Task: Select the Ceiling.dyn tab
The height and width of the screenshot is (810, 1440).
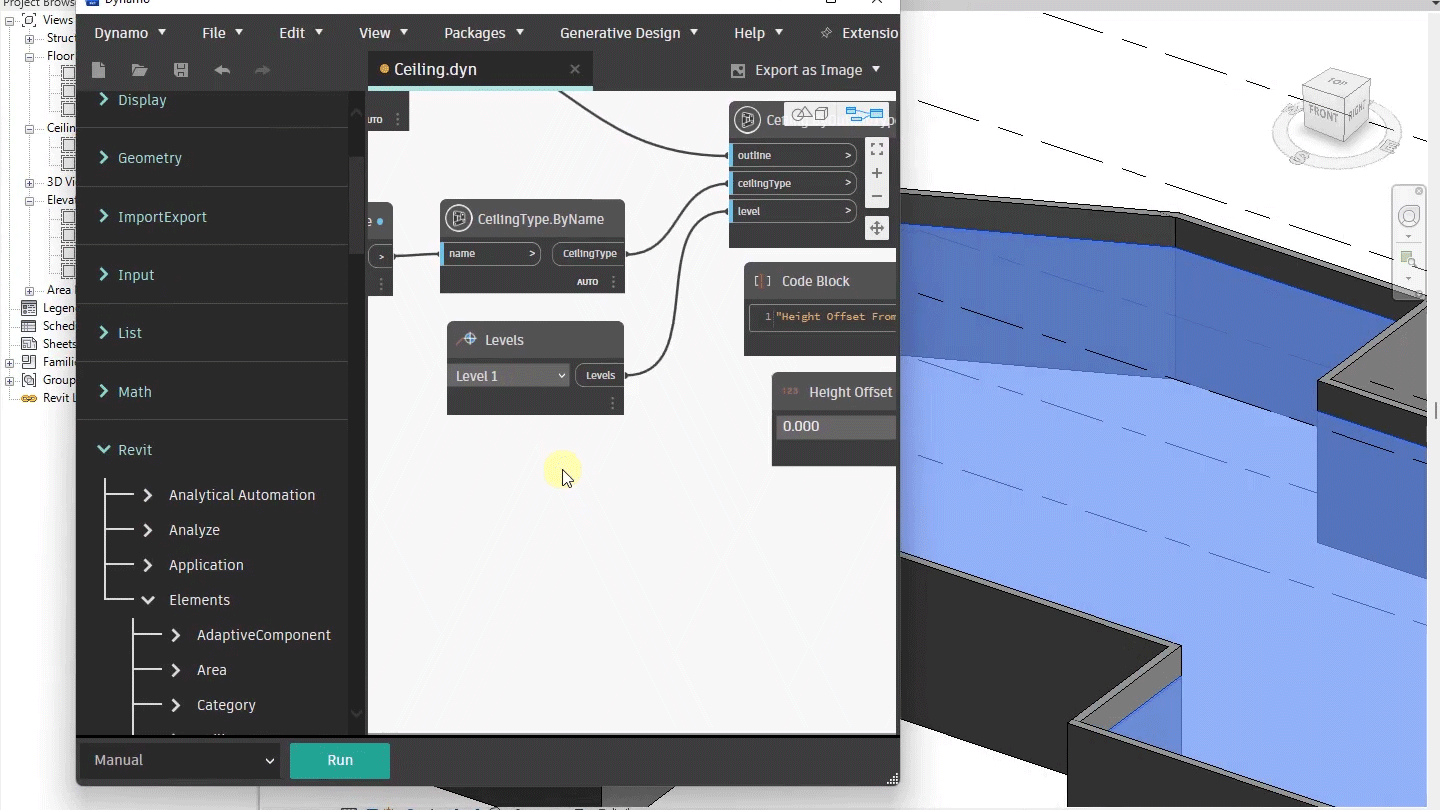Action: [480, 69]
